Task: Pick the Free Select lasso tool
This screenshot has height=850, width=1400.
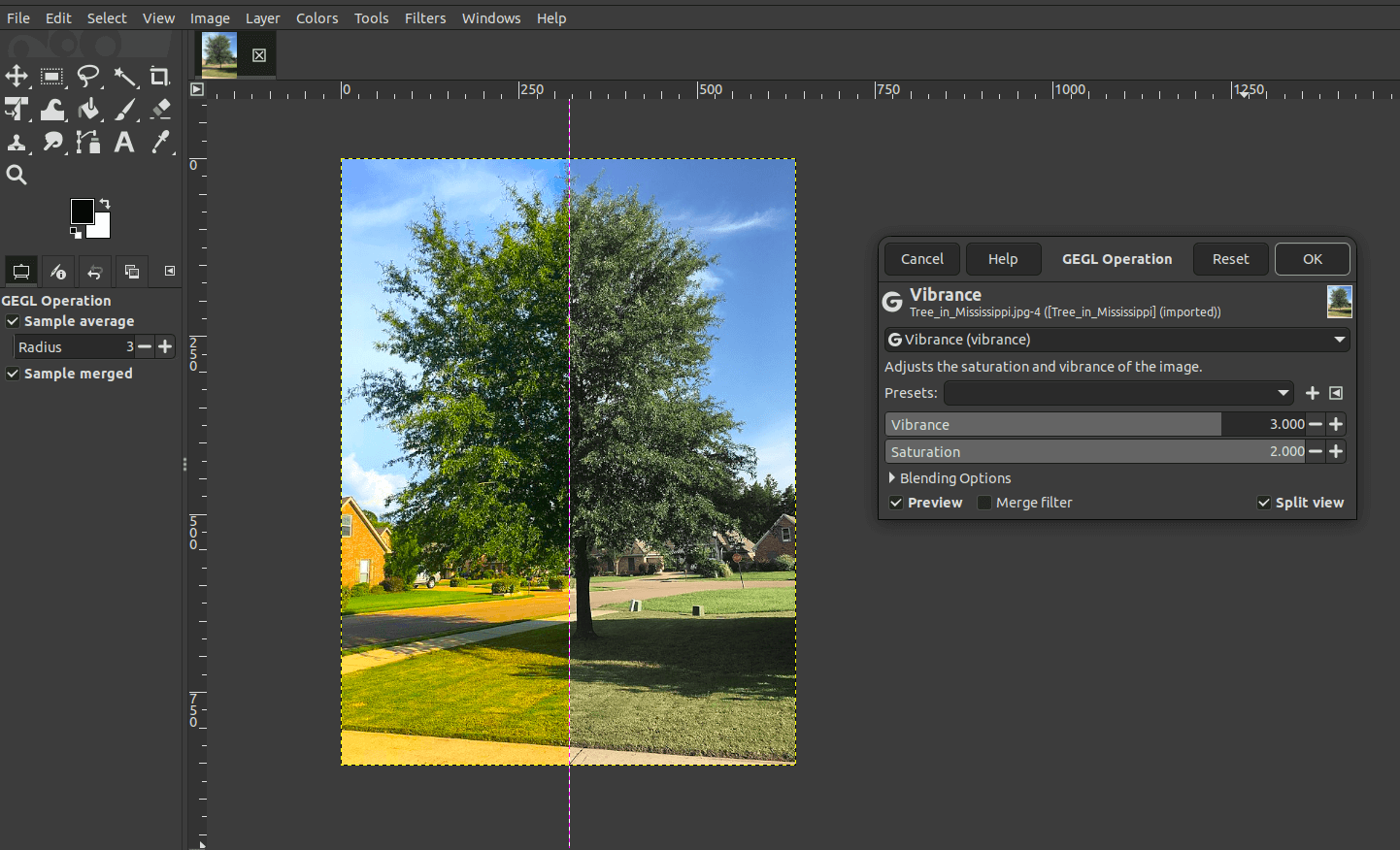Action: [87, 76]
